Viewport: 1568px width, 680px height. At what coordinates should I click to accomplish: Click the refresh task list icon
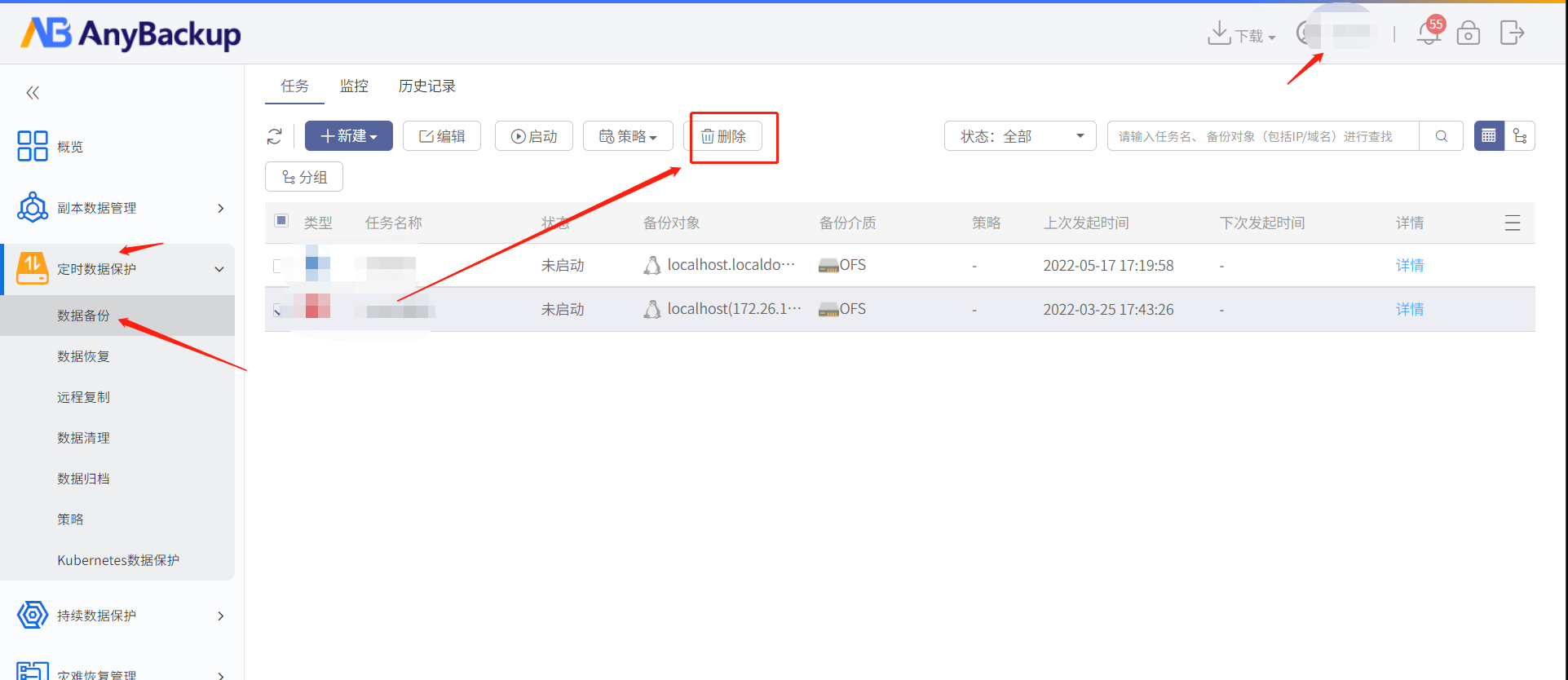275,136
